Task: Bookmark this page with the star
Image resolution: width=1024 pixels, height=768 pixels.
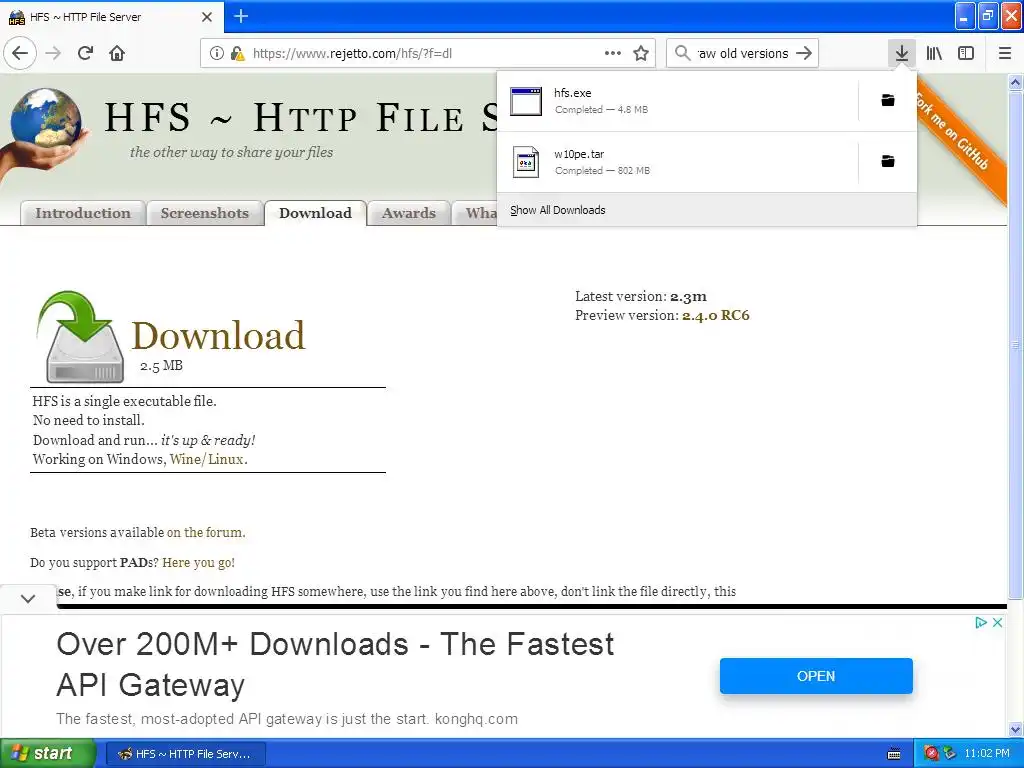Action: 641,53
